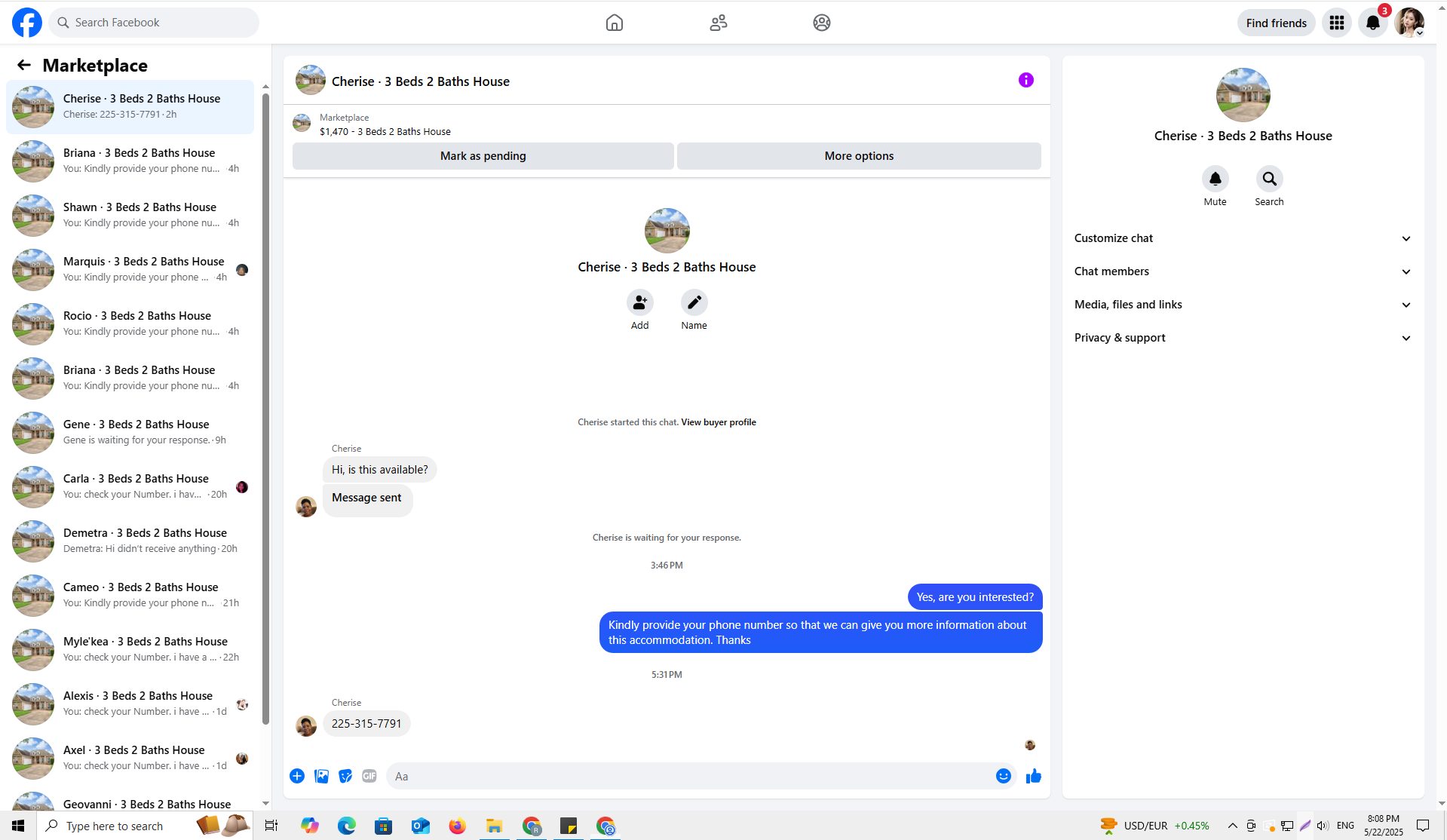The width and height of the screenshot is (1447, 840).
Task: Open File Explorer from taskbar
Action: (x=495, y=826)
